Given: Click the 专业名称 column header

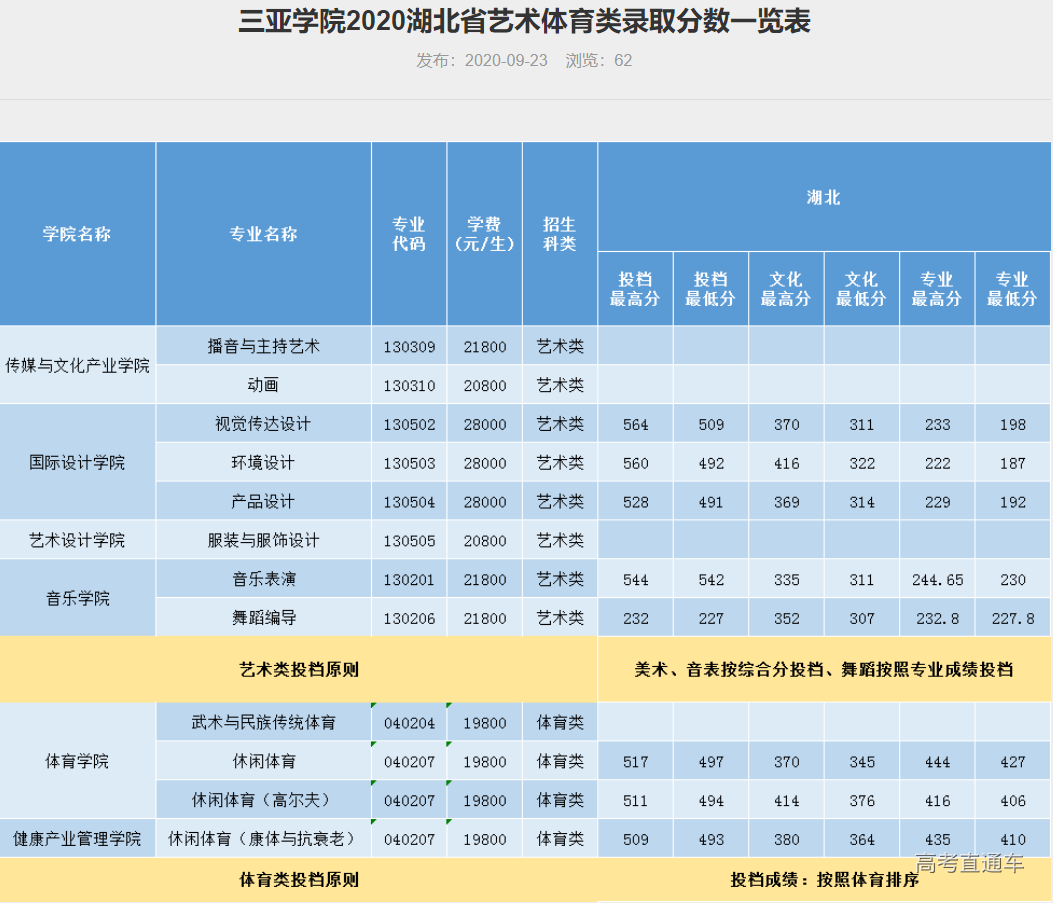Looking at the screenshot, I should [x=262, y=234].
